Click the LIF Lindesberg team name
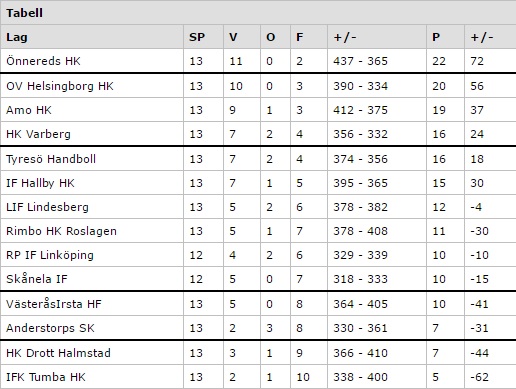 click(47, 207)
